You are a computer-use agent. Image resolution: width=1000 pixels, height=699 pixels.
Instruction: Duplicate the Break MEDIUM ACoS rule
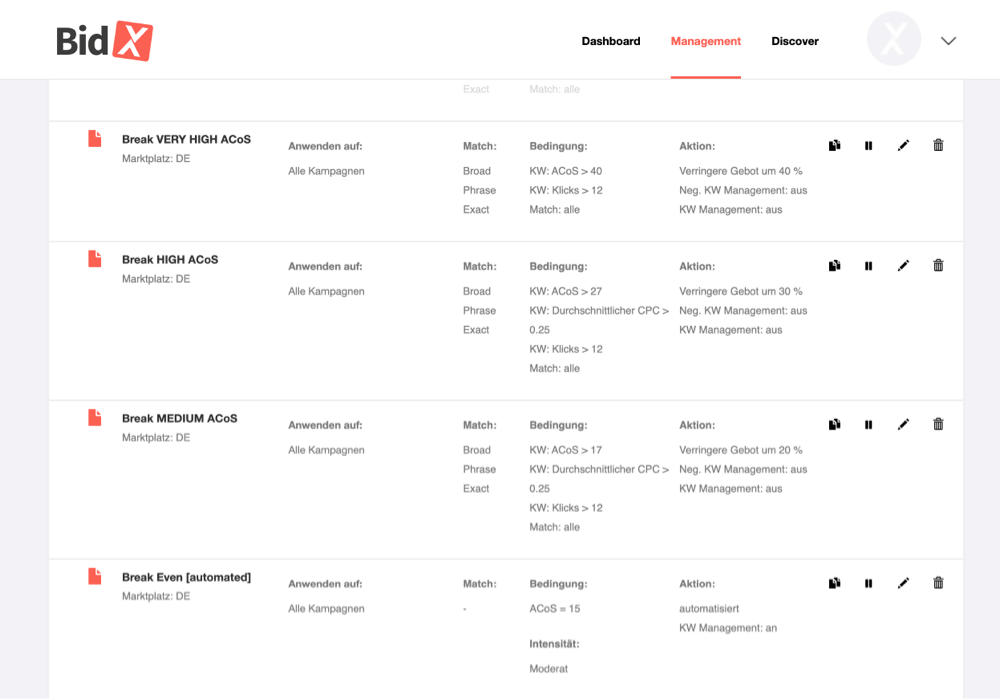(834, 424)
